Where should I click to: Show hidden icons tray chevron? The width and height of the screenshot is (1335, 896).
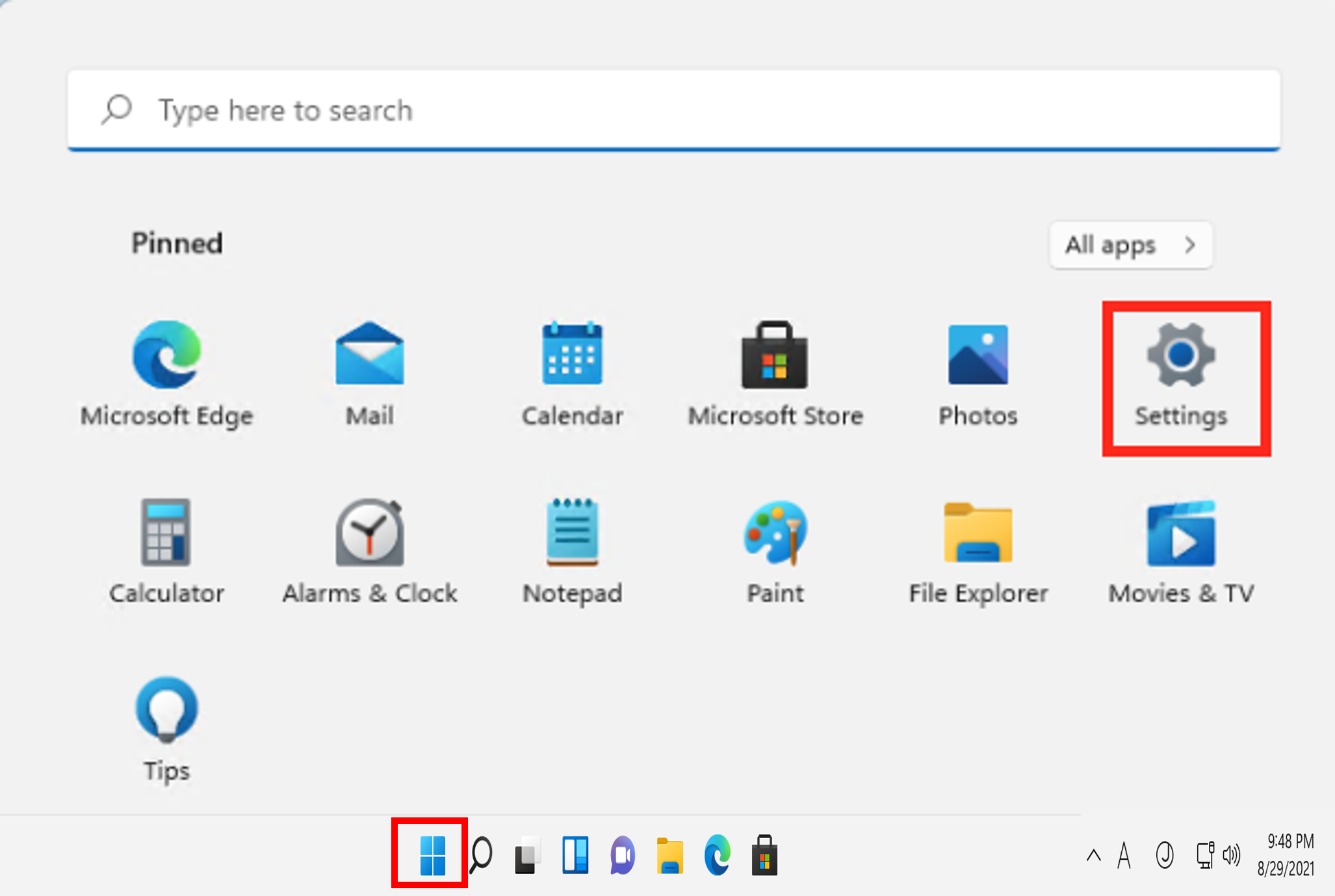tap(1093, 855)
